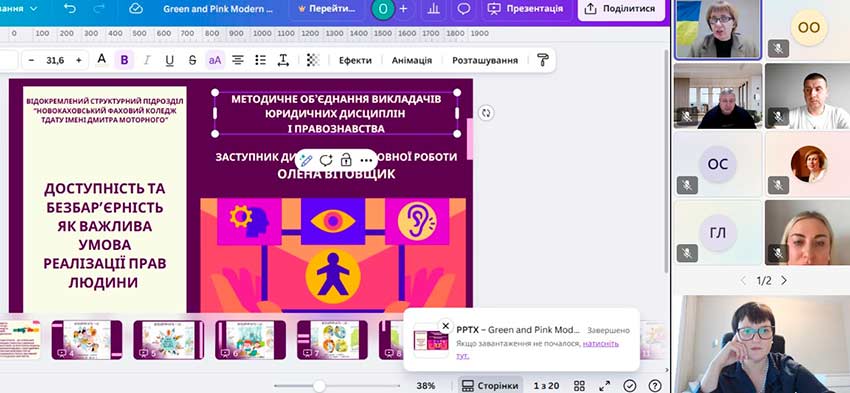Open slide 5 thumbnail
Image resolution: width=850 pixels, height=393 pixels.
[169, 339]
